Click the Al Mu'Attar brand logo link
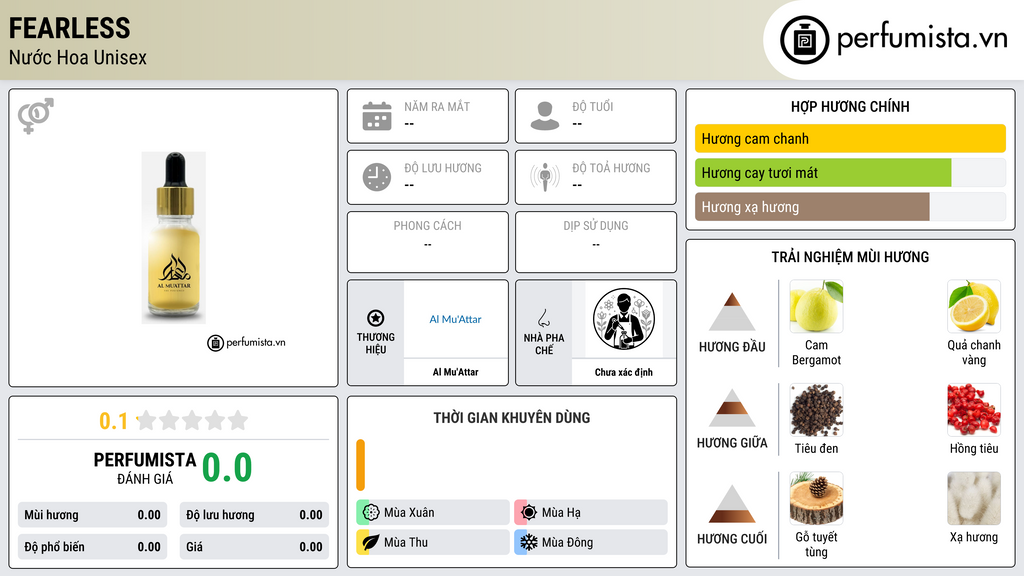The image size is (1024, 576). pos(455,319)
